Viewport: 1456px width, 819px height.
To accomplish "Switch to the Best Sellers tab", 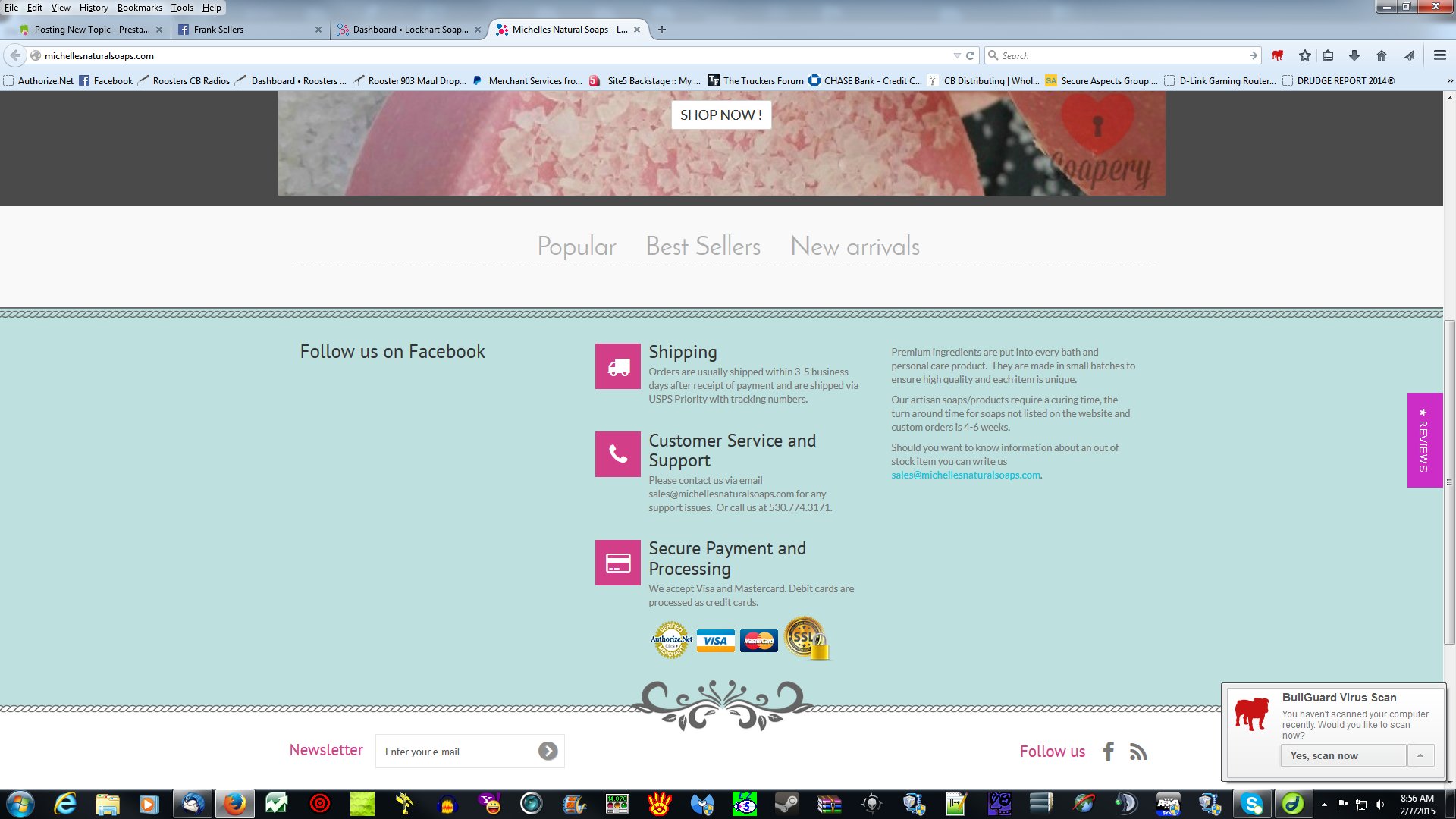I will tap(703, 246).
